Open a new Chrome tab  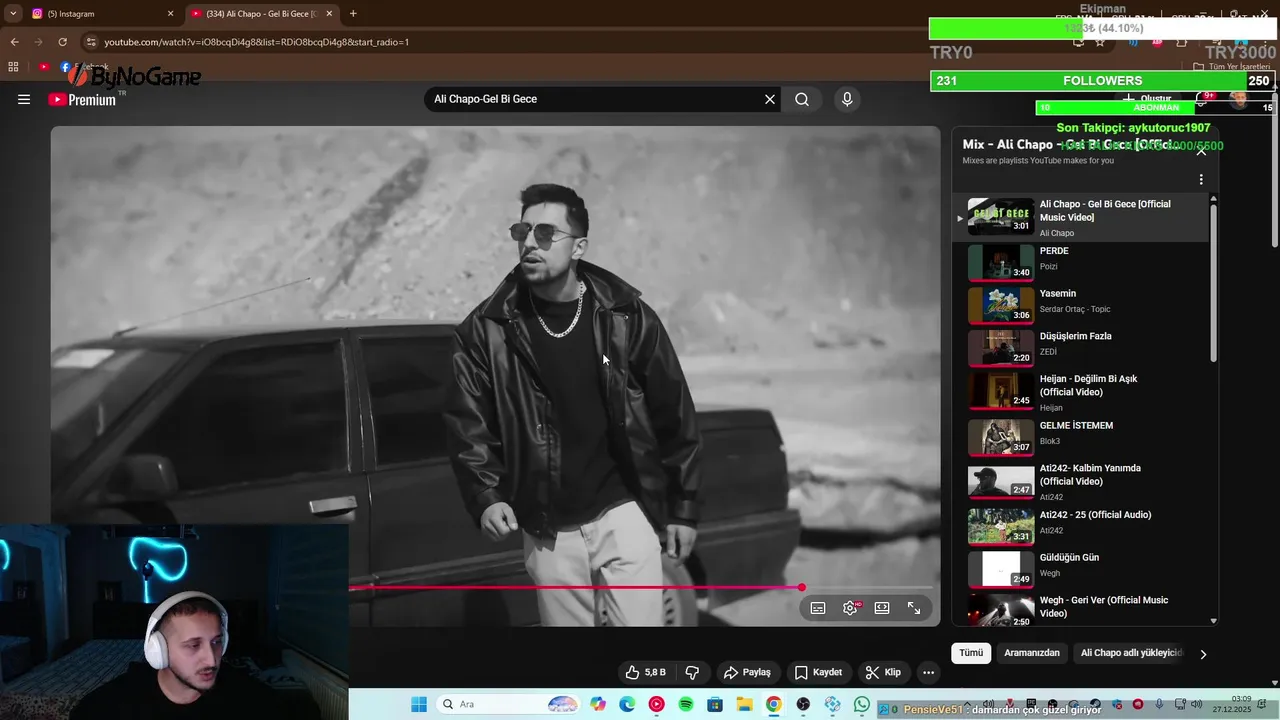click(353, 14)
